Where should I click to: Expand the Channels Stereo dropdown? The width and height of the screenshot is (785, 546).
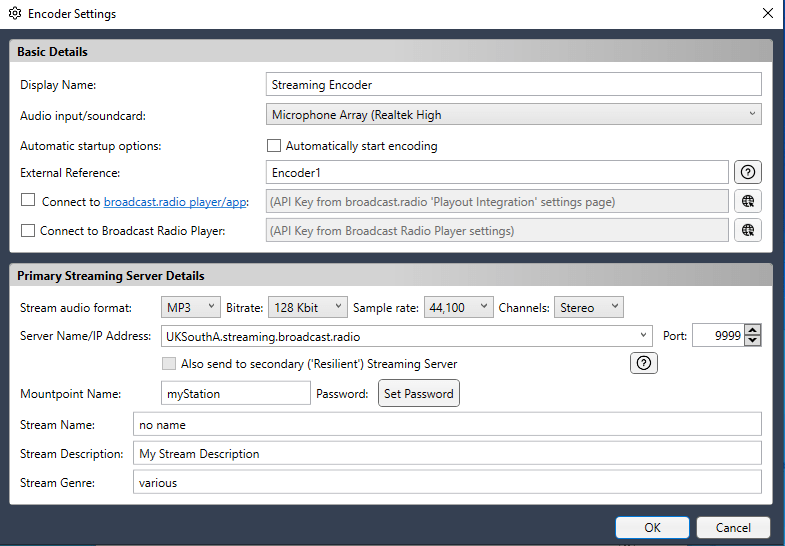tap(588, 307)
